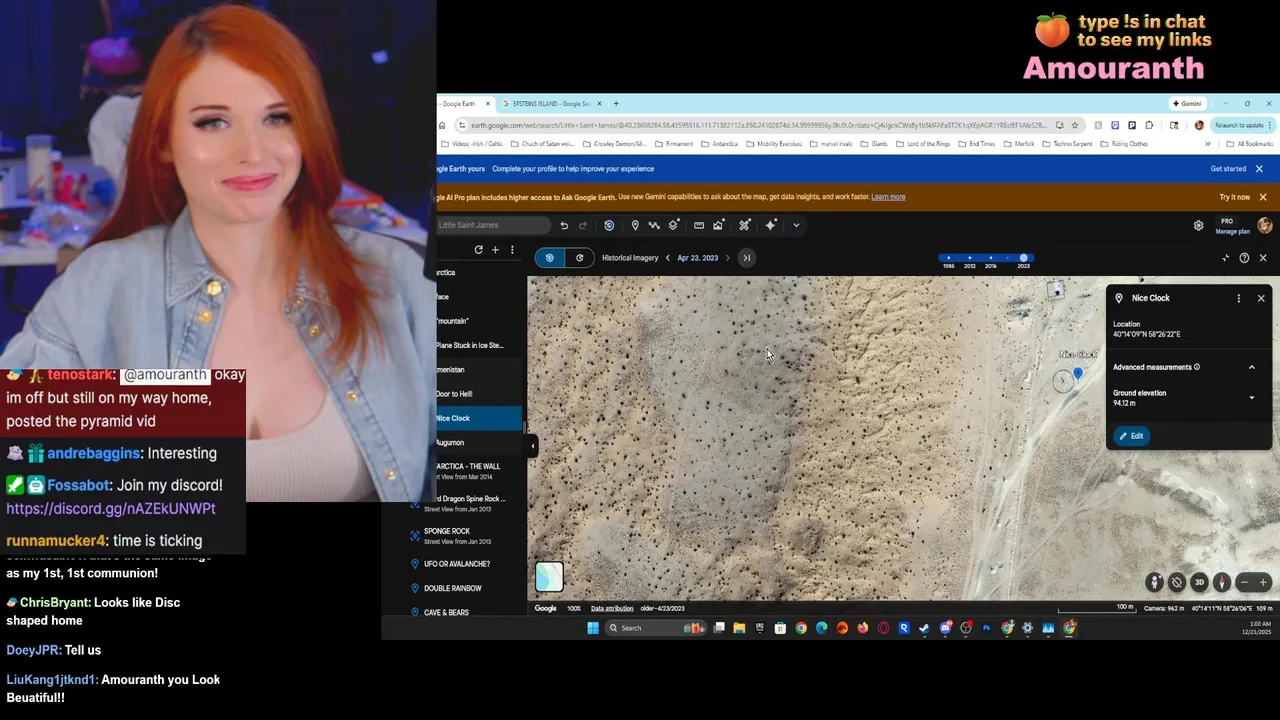
Task: Open the Antarctica bookmark folder
Action: pos(719,144)
